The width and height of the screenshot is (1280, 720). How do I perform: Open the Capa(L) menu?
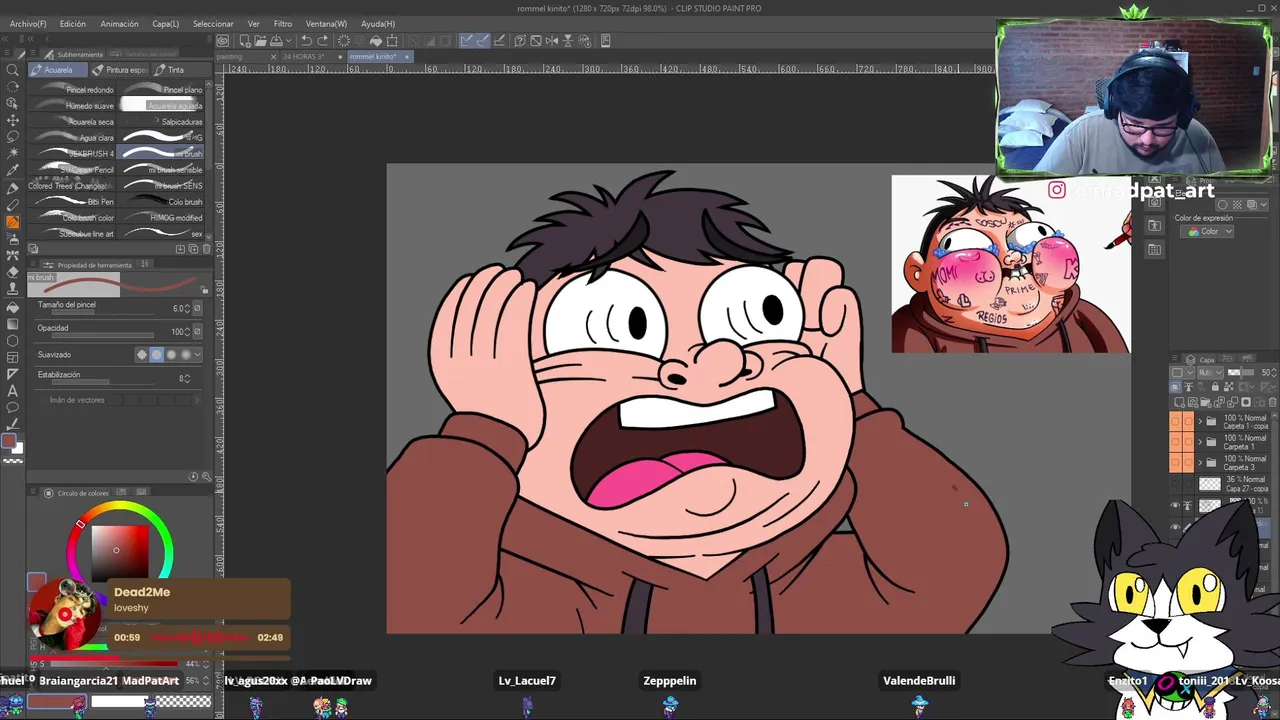click(x=166, y=24)
